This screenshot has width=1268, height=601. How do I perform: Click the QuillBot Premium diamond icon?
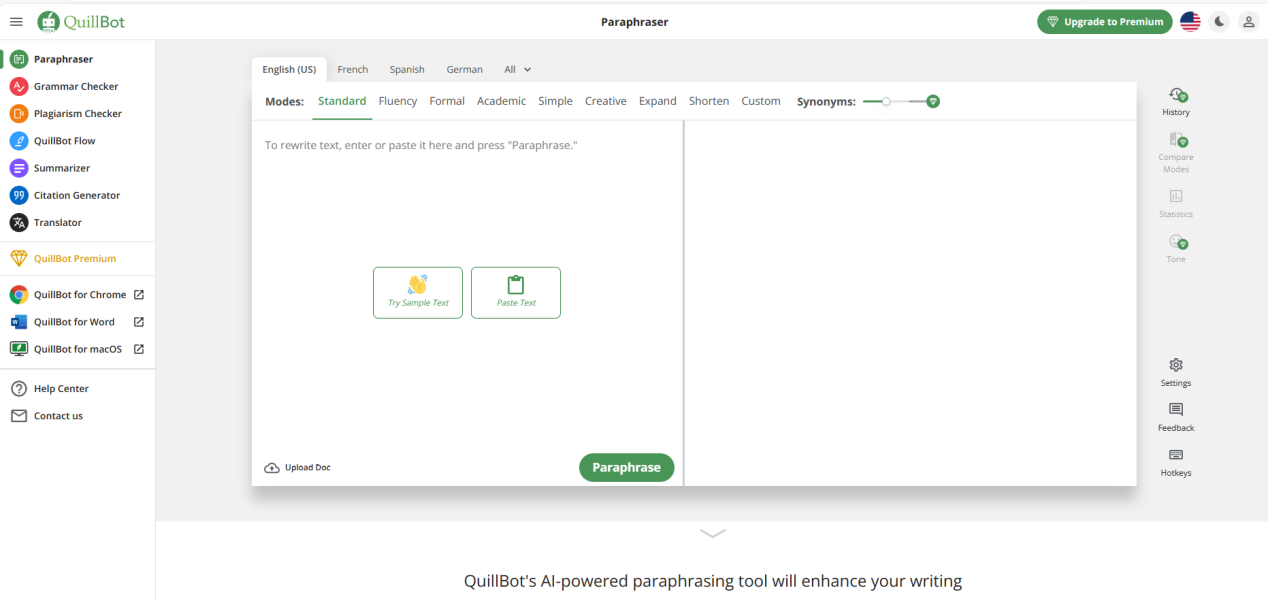tap(19, 258)
